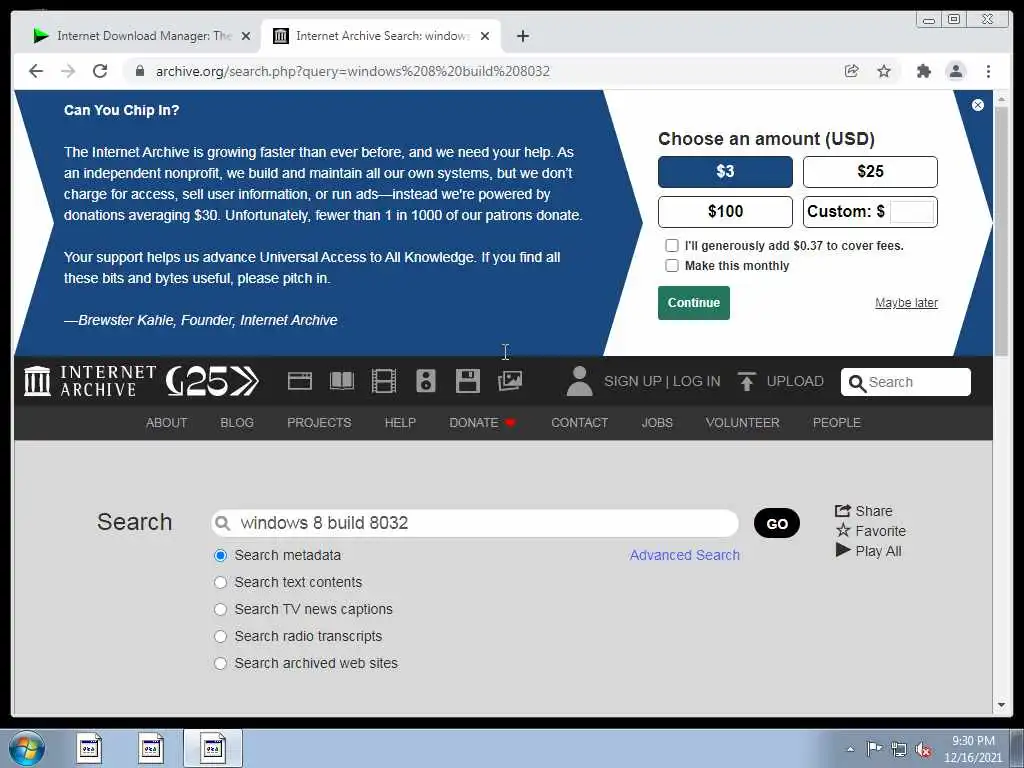The image size is (1024, 768).
Task: Click the header Search input box
Action: pyautogui.click(x=906, y=382)
